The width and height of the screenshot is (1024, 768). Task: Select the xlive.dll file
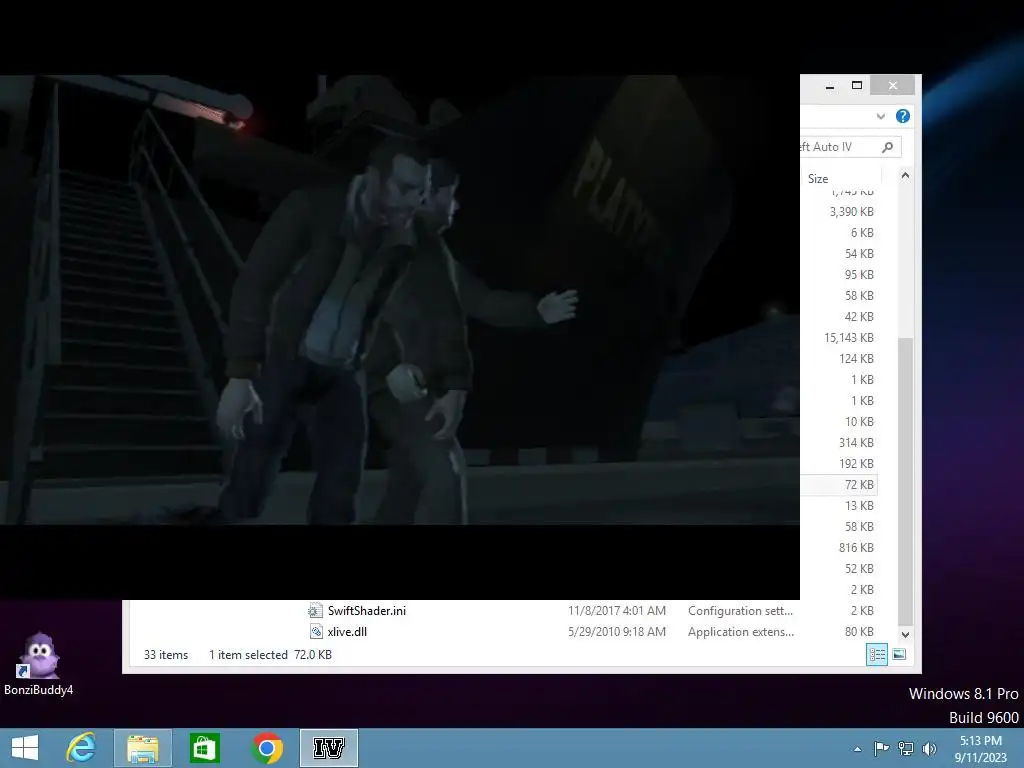coord(347,632)
